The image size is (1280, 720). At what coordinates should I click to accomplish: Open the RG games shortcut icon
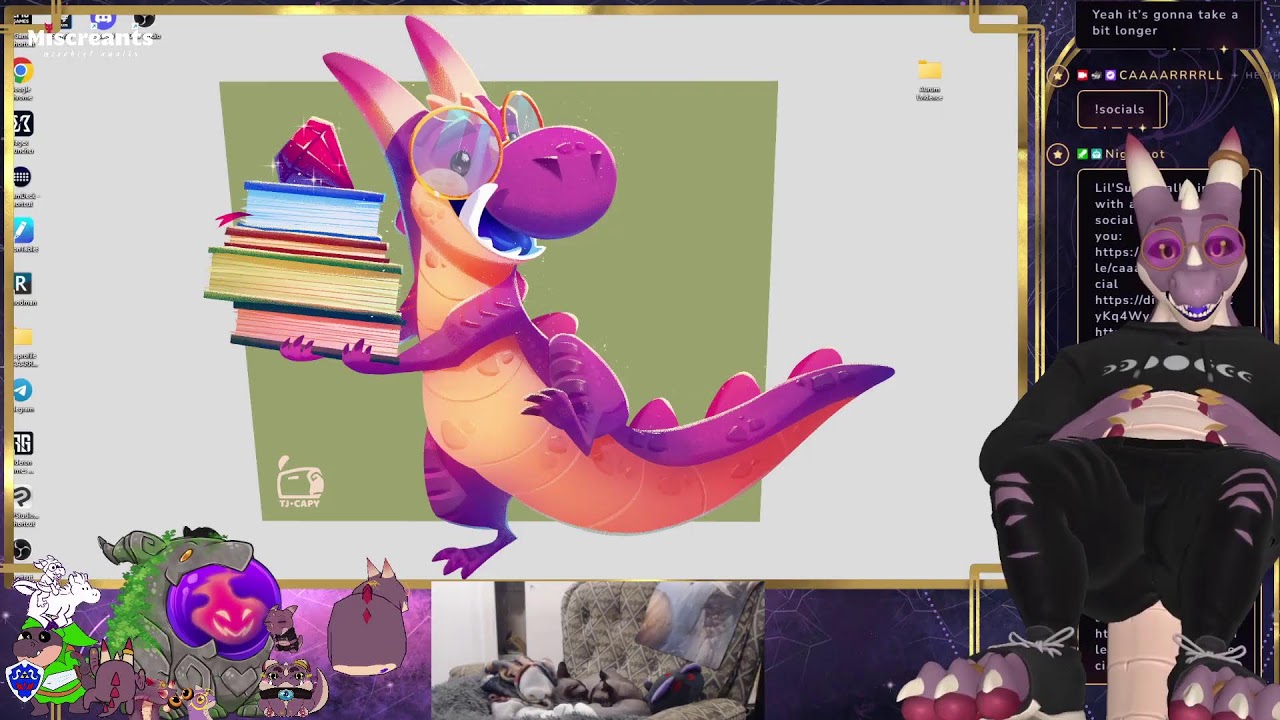22,444
